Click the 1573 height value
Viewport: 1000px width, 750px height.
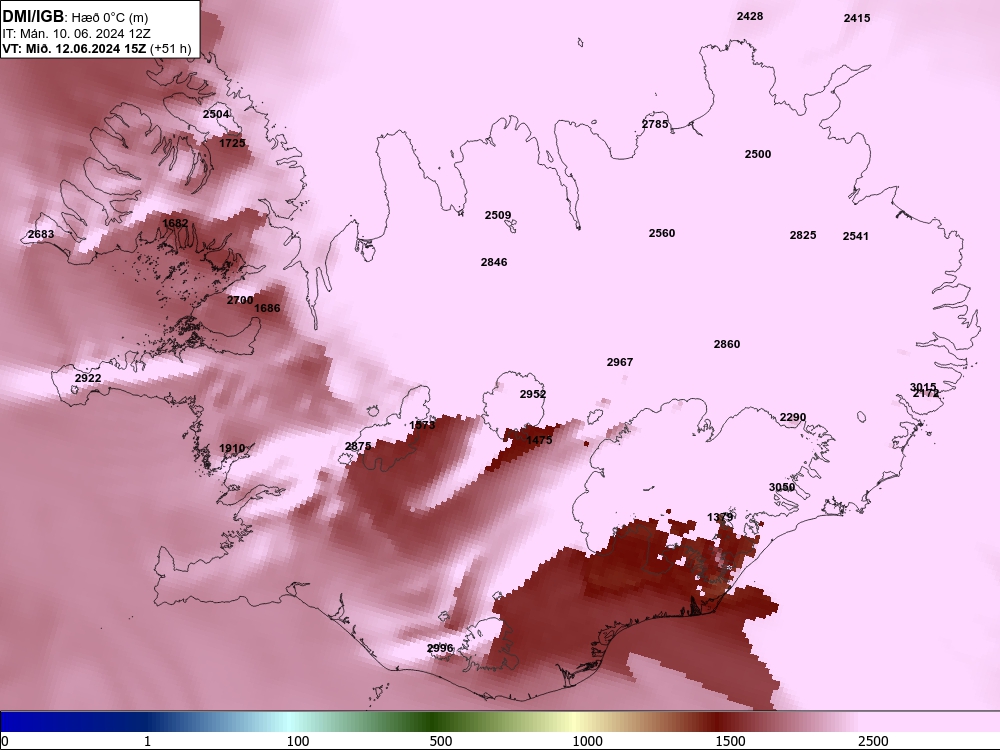tap(422, 425)
